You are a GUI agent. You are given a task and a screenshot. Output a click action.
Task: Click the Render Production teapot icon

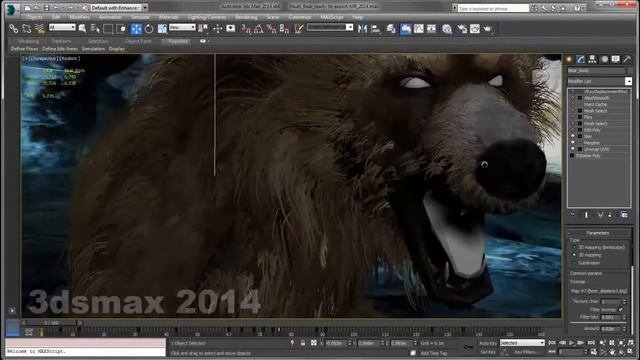point(488,29)
